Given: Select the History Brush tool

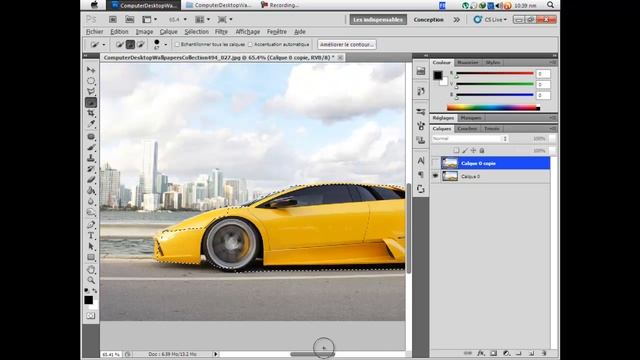Looking at the screenshot, I should coord(91,169).
